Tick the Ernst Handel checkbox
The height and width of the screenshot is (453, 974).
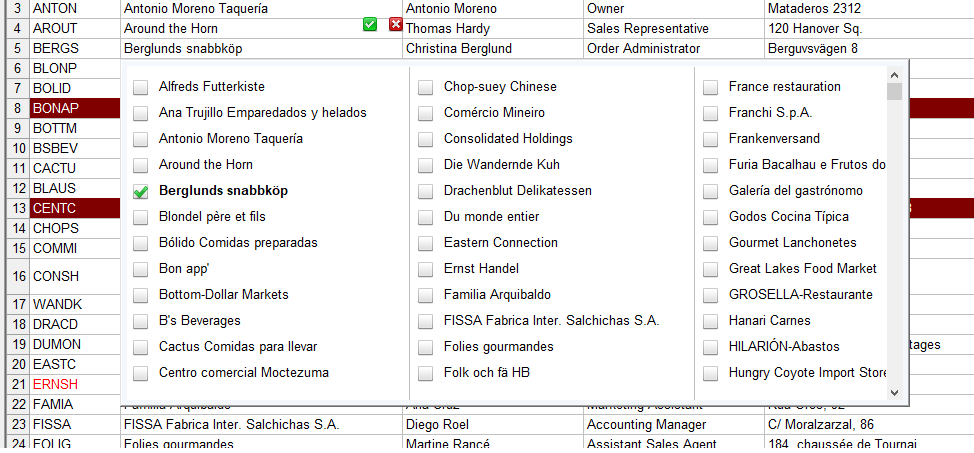(x=426, y=269)
